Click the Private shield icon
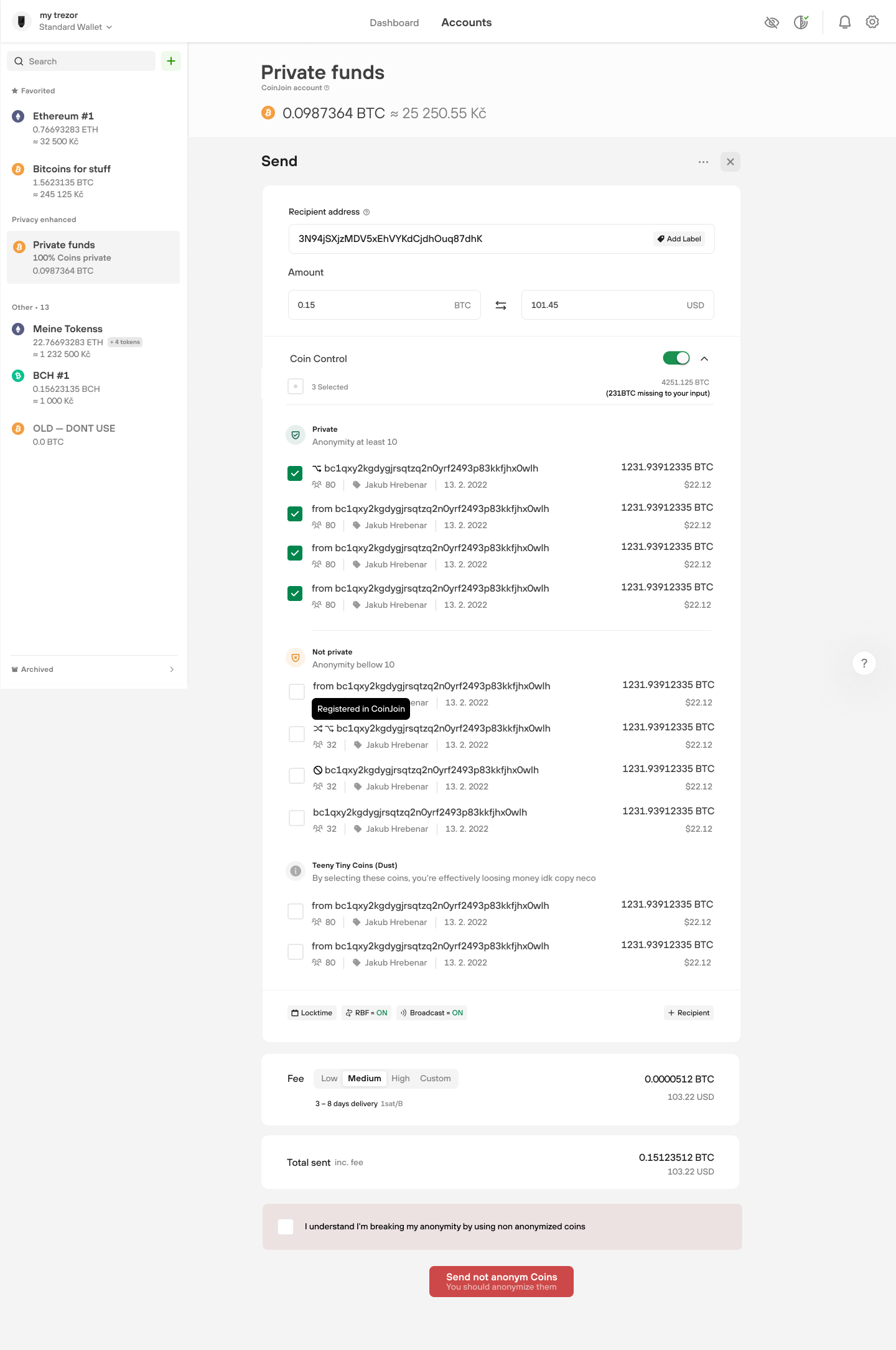The image size is (896, 1350). [x=296, y=435]
